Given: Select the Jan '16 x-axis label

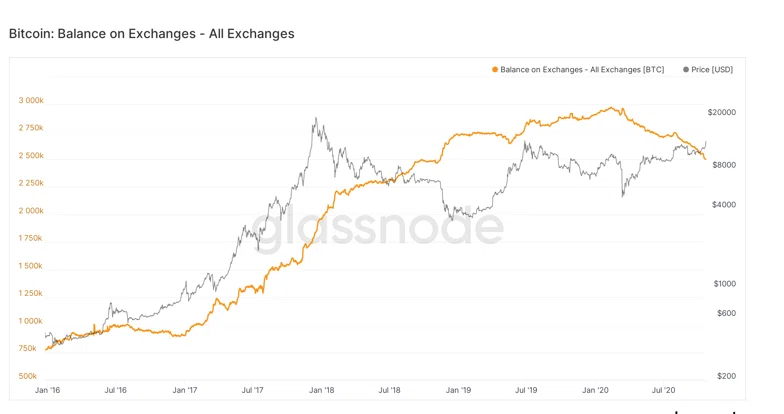Looking at the screenshot, I should (48, 390).
